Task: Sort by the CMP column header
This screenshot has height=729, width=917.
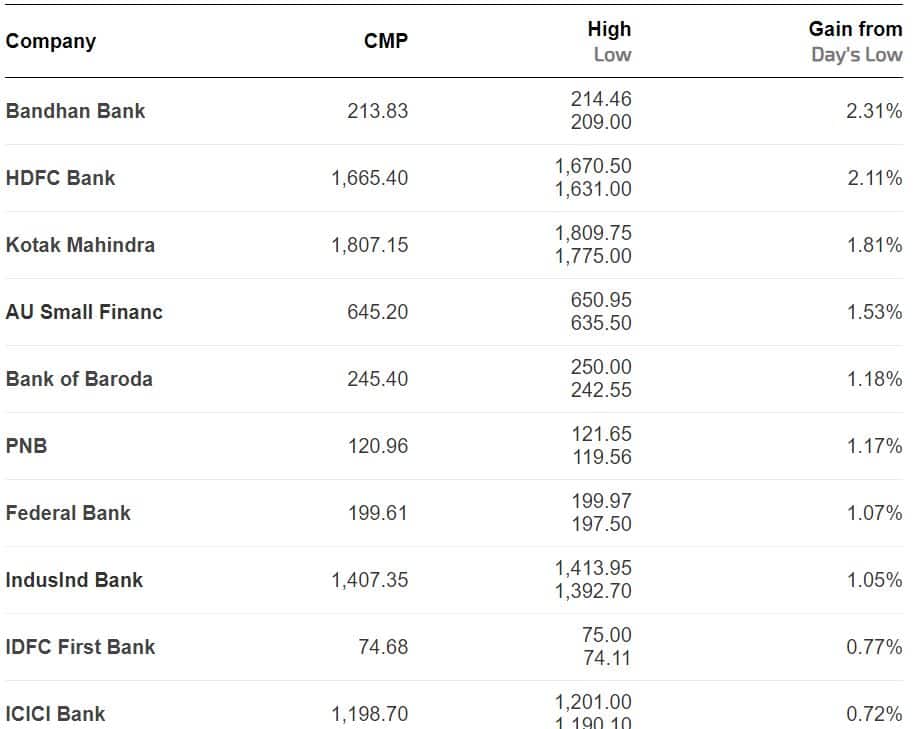Action: click(x=386, y=41)
